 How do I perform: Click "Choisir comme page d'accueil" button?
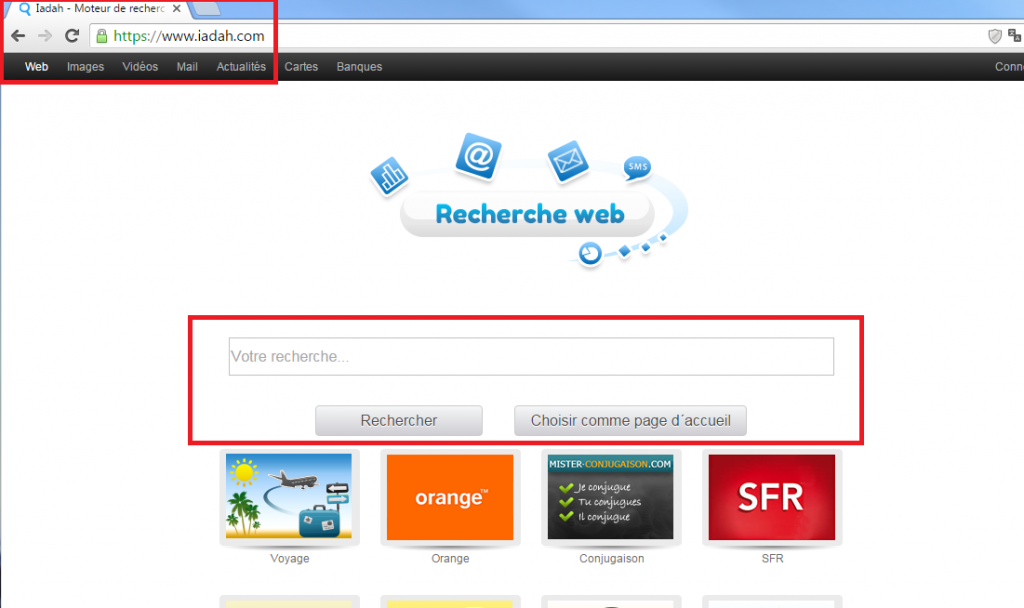[630, 421]
